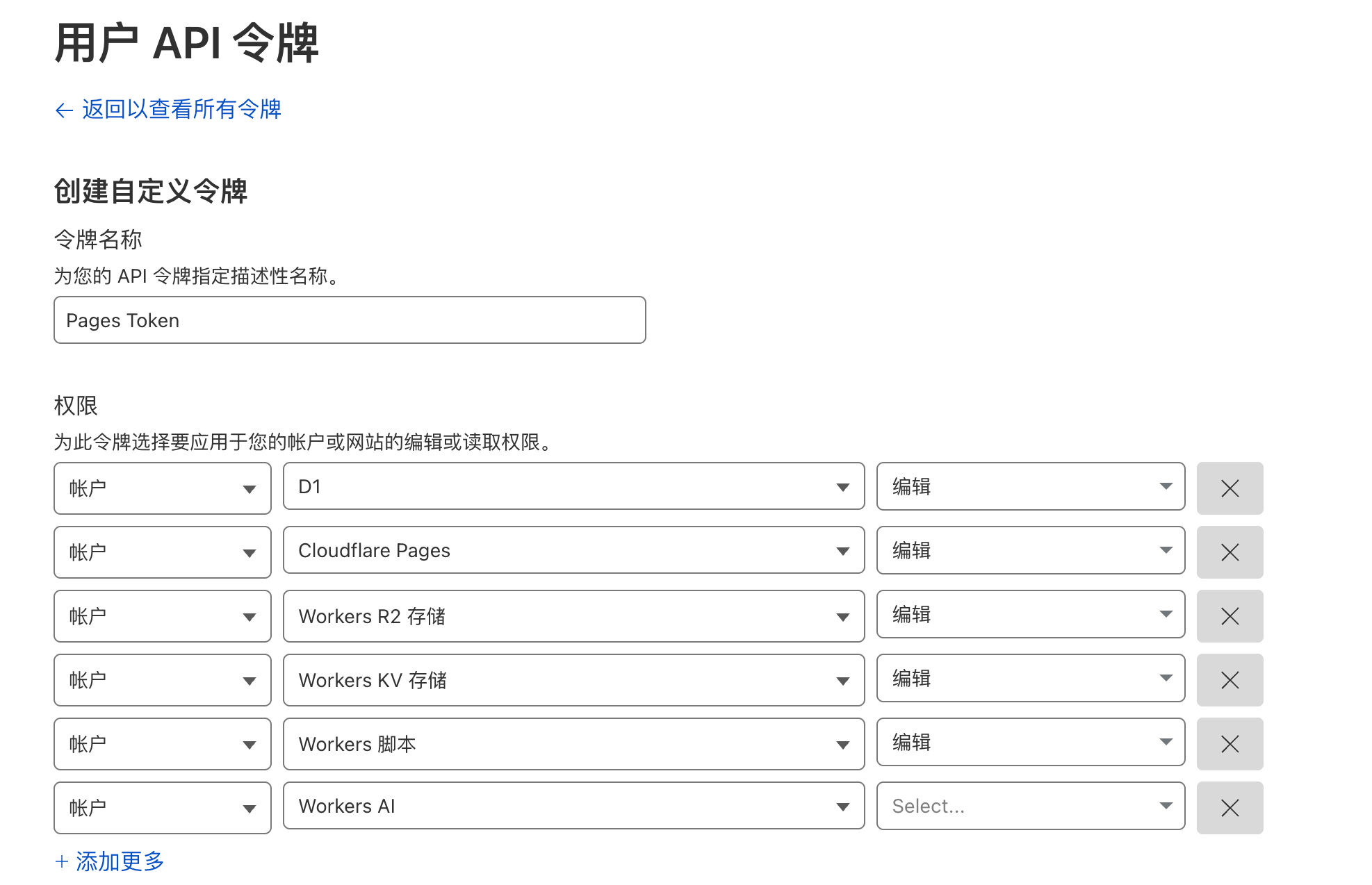Open 编辑 access dropdown for Cloudflare Pages
Image resolution: width=1372 pixels, height=885 pixels.
(x=1030, y=550)
